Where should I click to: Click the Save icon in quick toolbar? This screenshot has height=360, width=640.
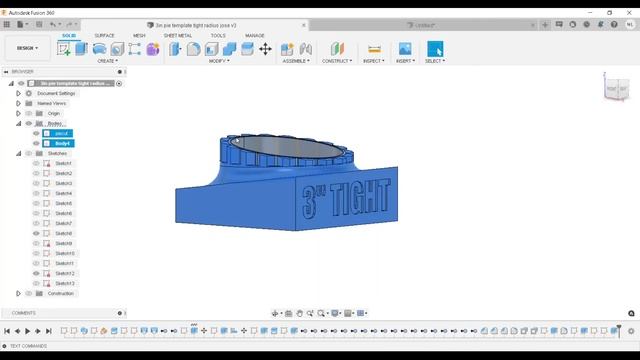39,24
